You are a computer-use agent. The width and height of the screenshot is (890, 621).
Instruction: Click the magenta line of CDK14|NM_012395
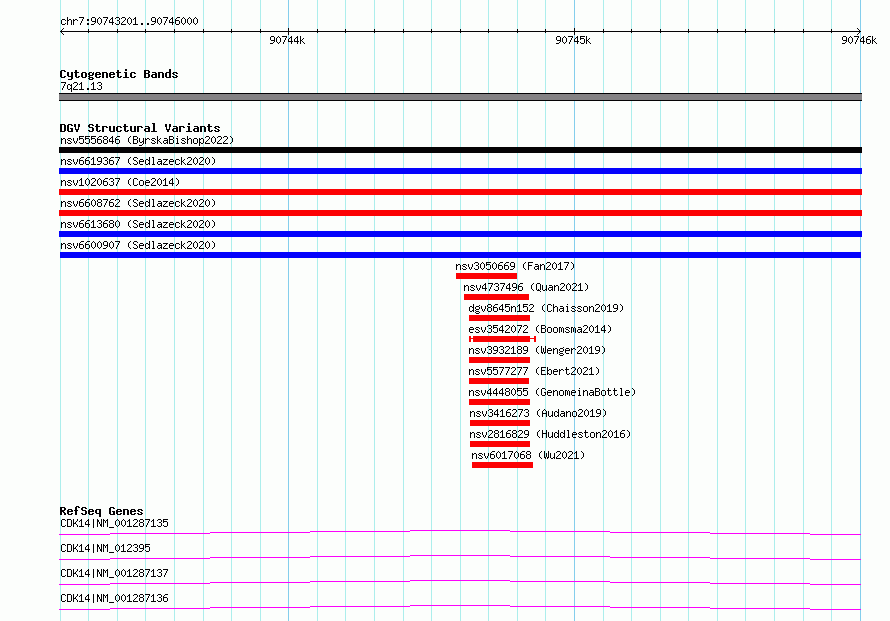coord(460,557)
